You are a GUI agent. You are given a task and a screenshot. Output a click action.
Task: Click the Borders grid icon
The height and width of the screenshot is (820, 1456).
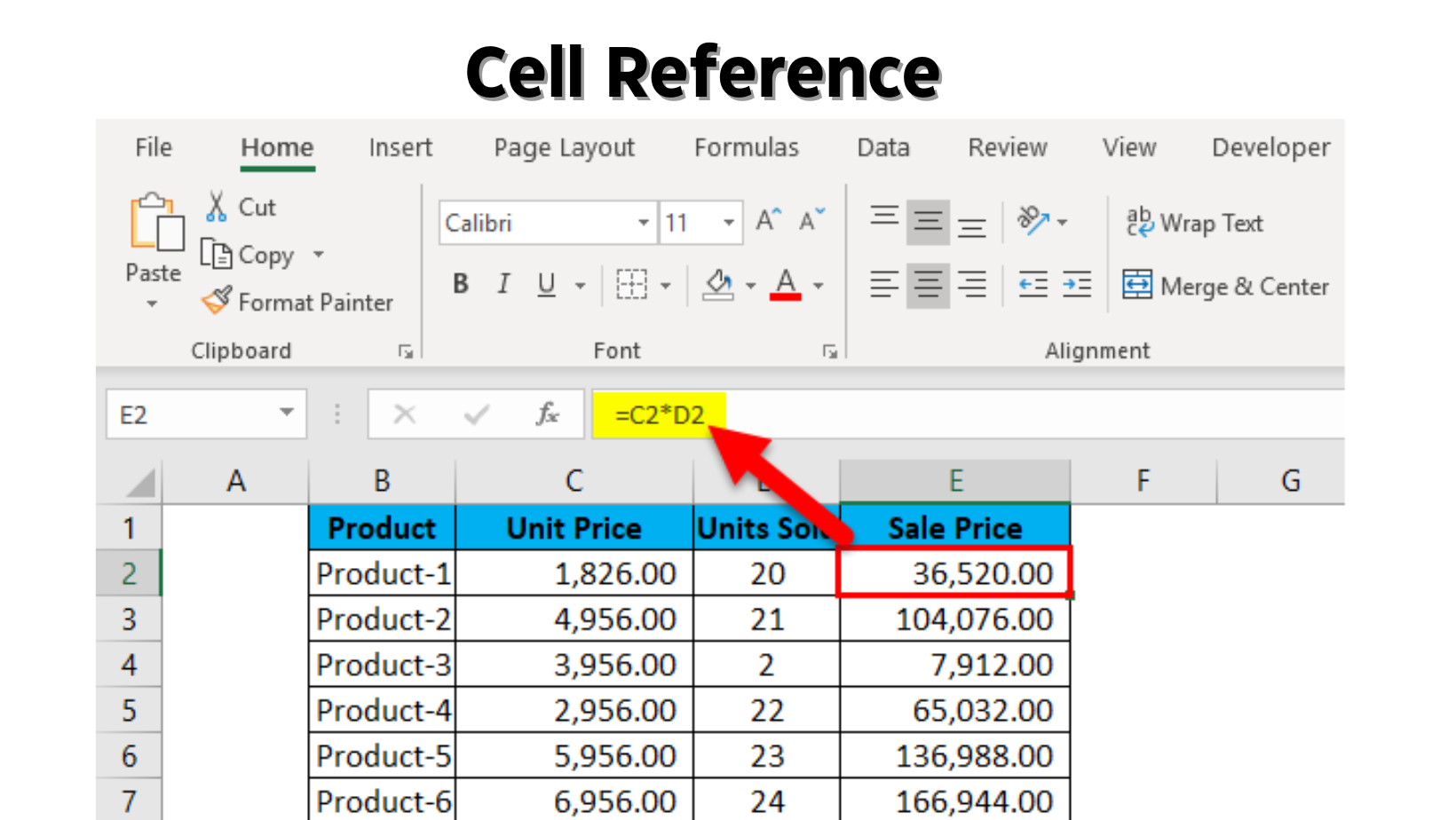point(631,285)
